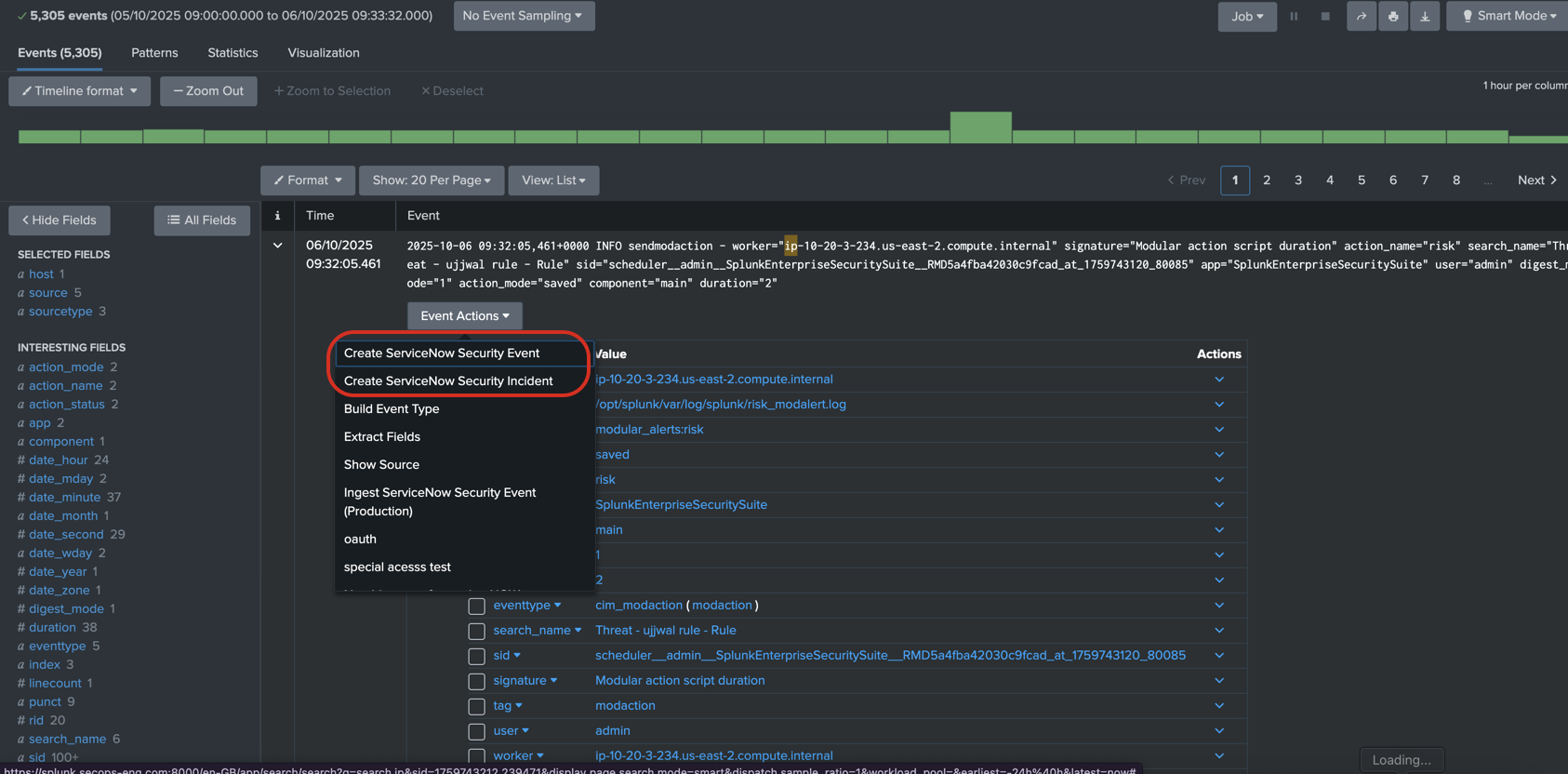Image resolution: width=1568 pixels, height=774 pixels.
Task: Collapse the event row with chevron
Action: coord(277,246)
